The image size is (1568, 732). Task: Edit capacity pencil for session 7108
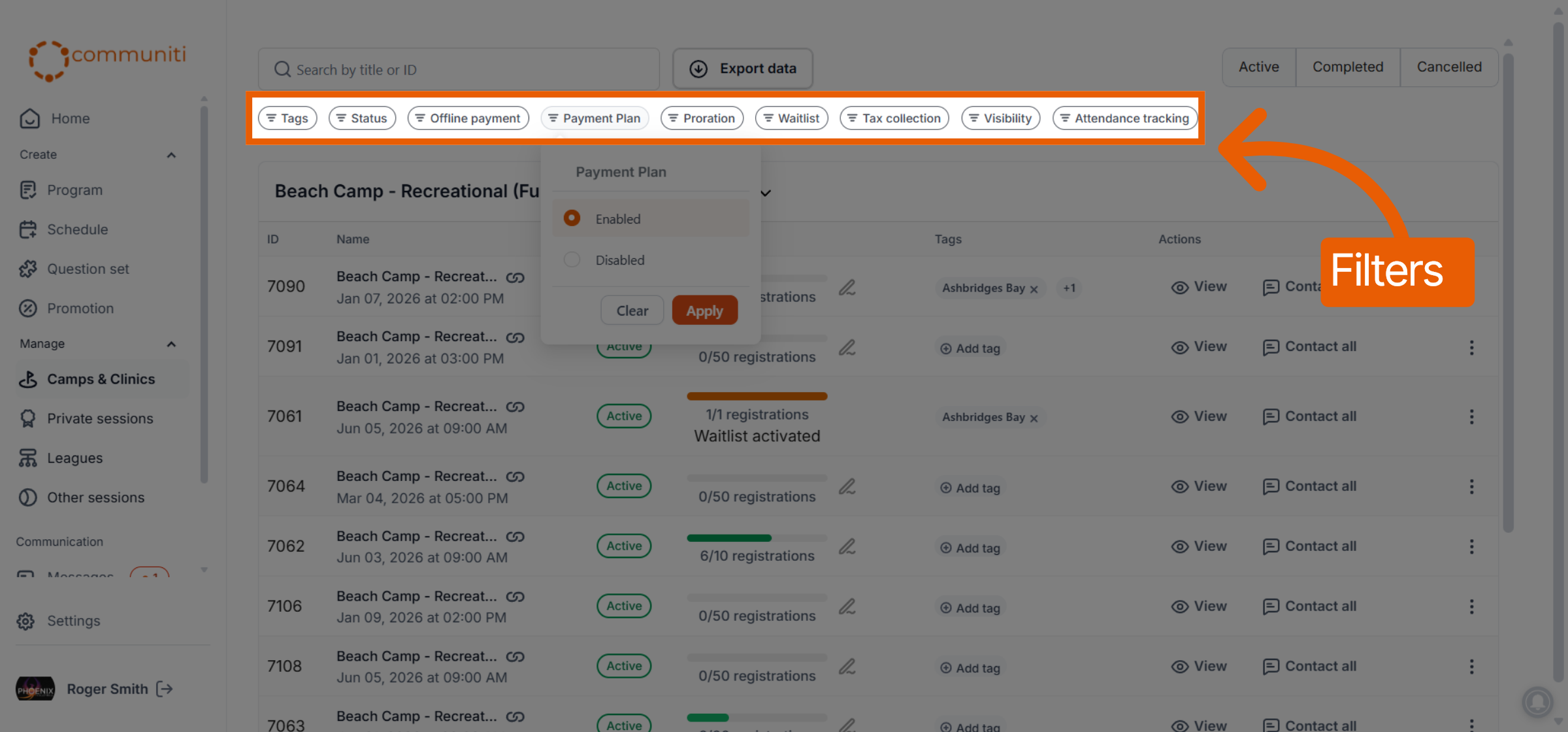click(x=847, y=666)
